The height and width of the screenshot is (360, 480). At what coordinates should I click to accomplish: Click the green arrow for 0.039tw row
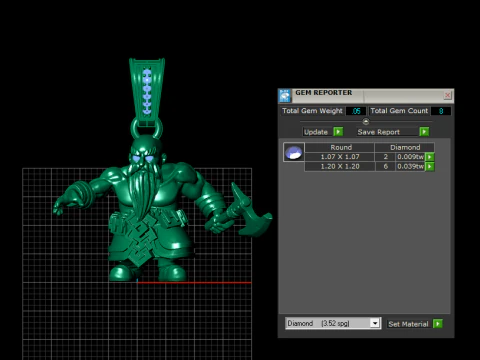[430, 166]
